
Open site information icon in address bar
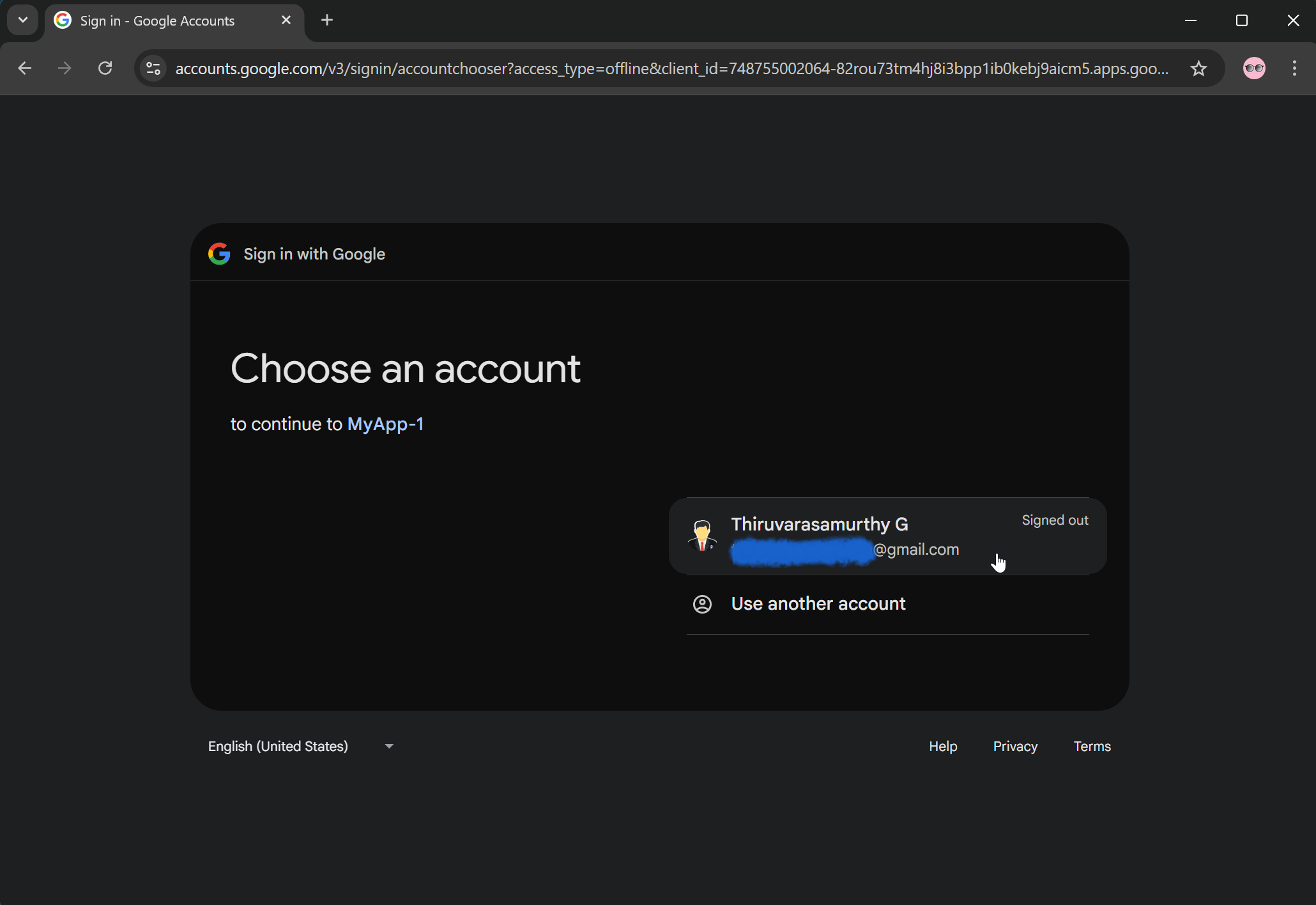(153, 68)
